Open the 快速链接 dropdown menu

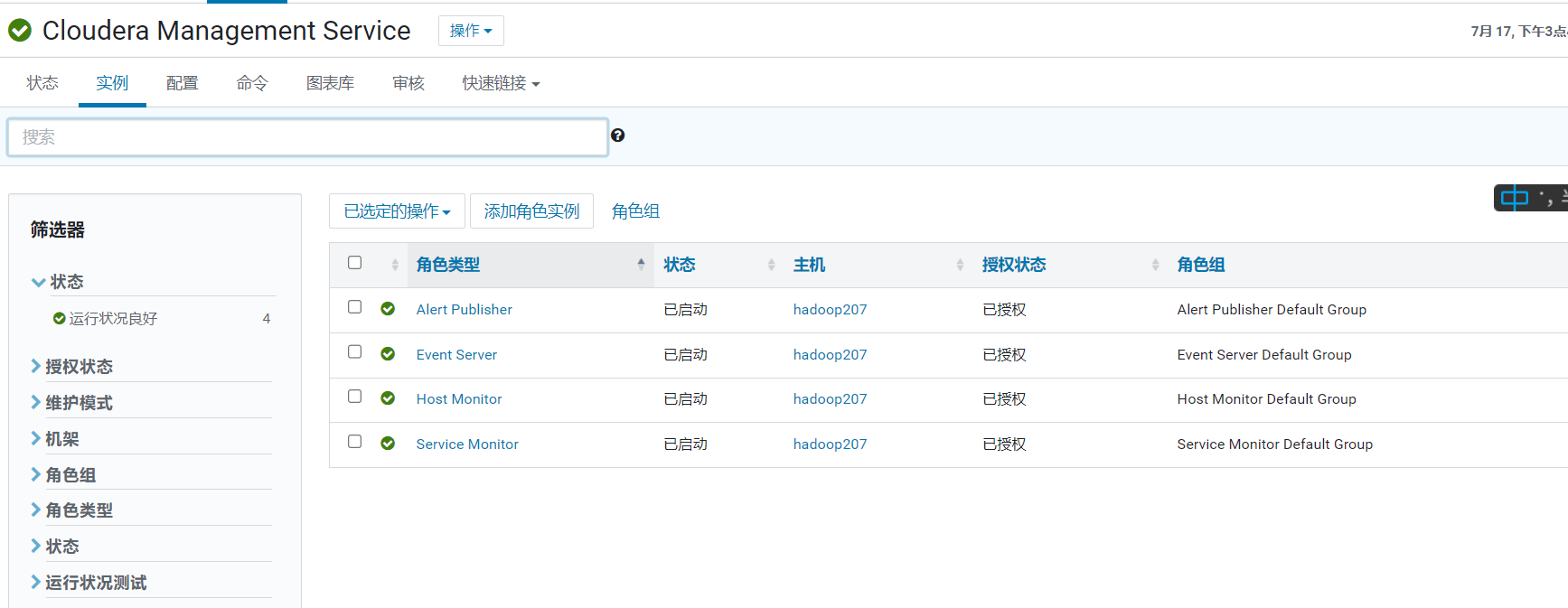click(501, 83)
